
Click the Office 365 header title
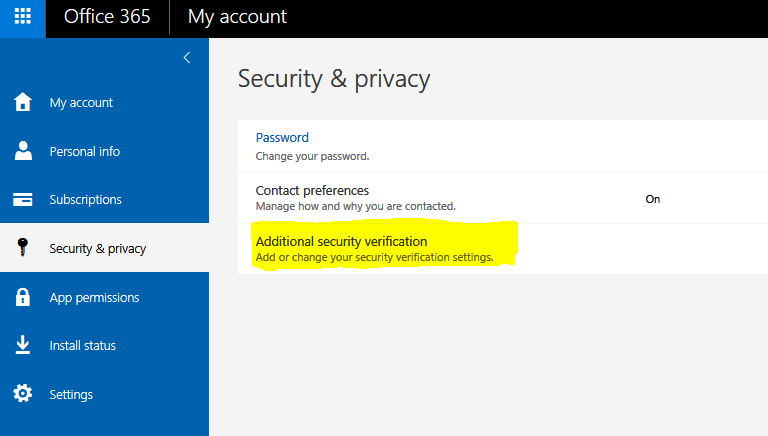point(106,17)
